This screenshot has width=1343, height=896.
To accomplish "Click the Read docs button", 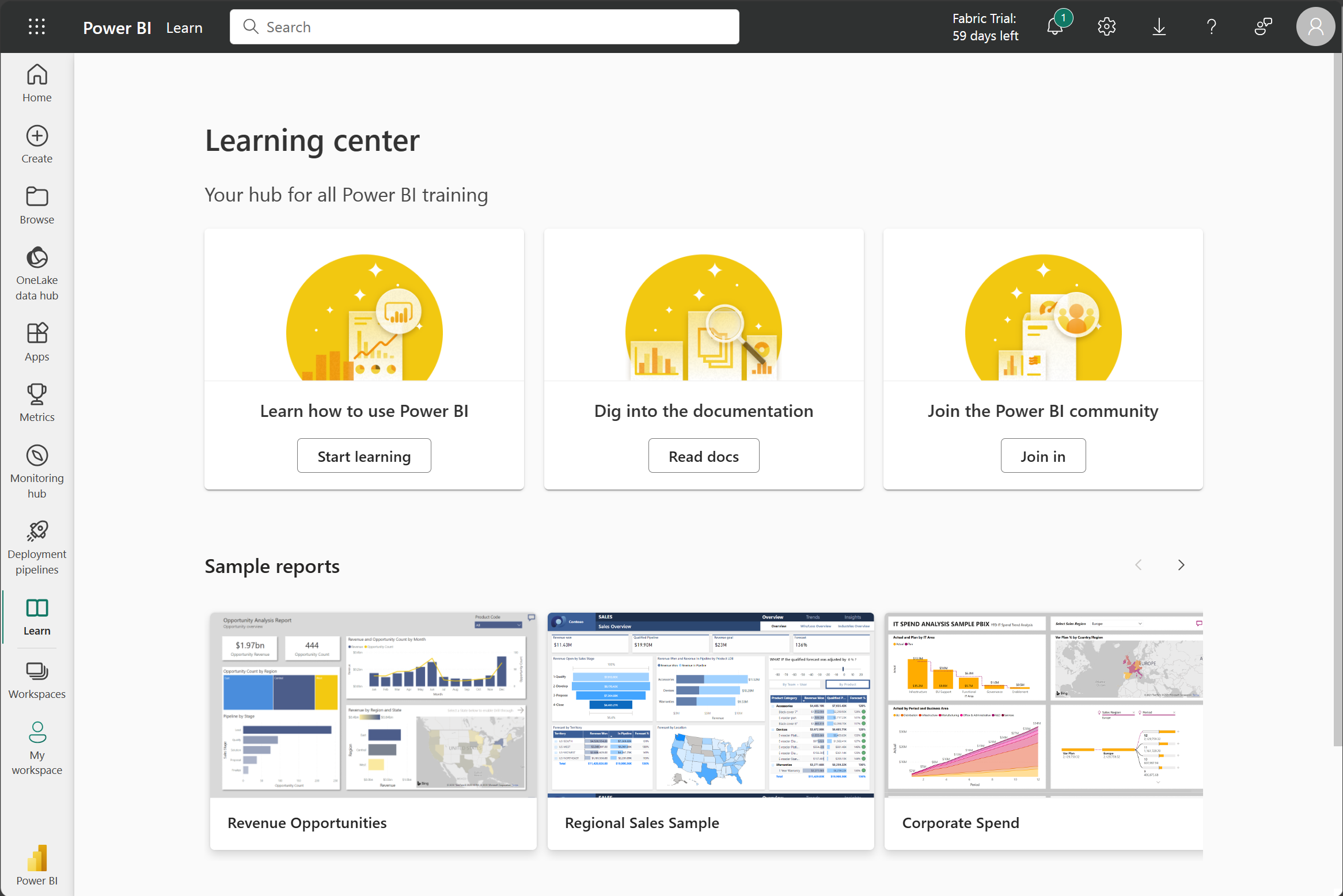I will point(704,455).
